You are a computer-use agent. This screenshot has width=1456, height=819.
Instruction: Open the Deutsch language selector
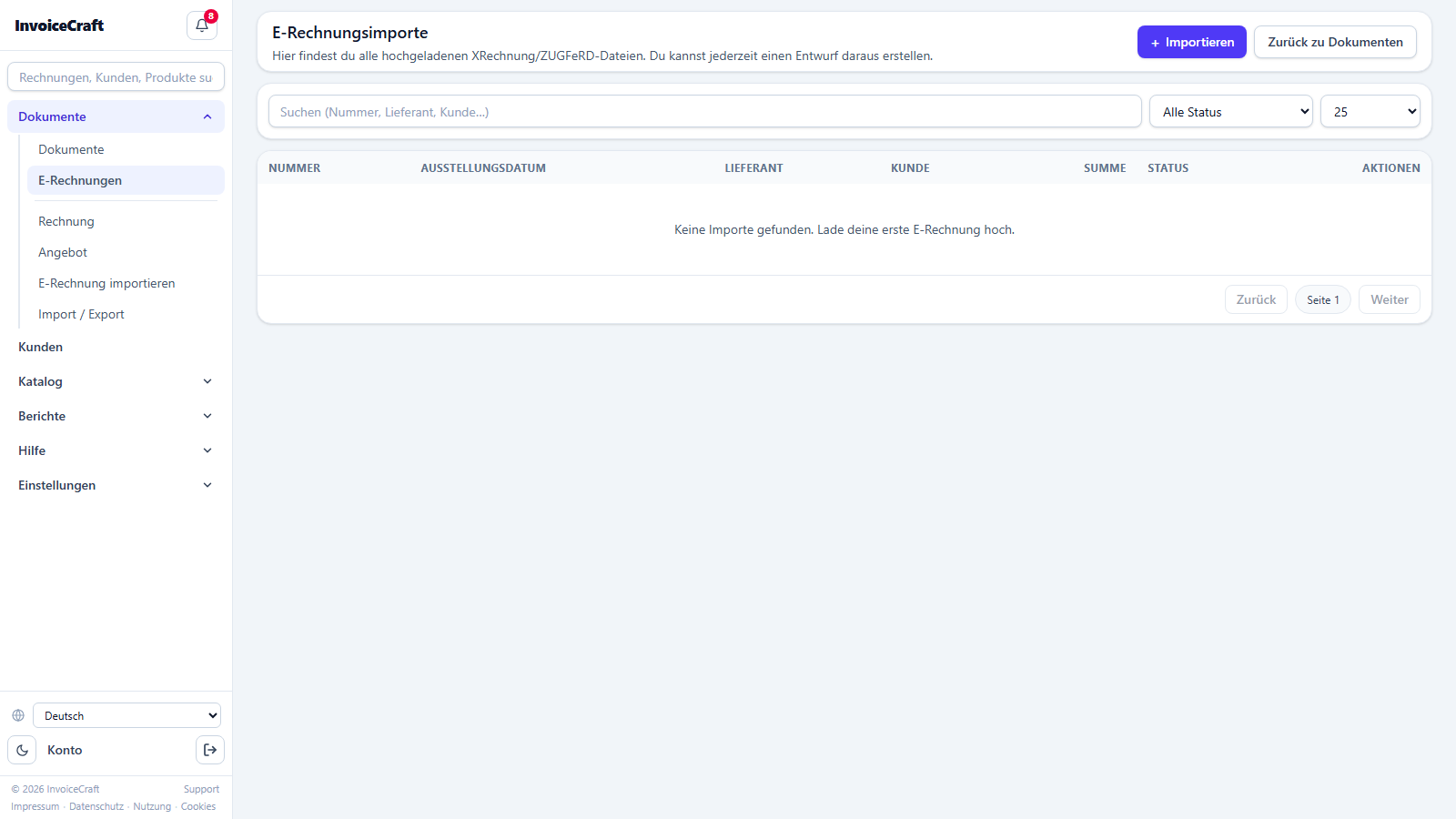click(x=126, y=715)
